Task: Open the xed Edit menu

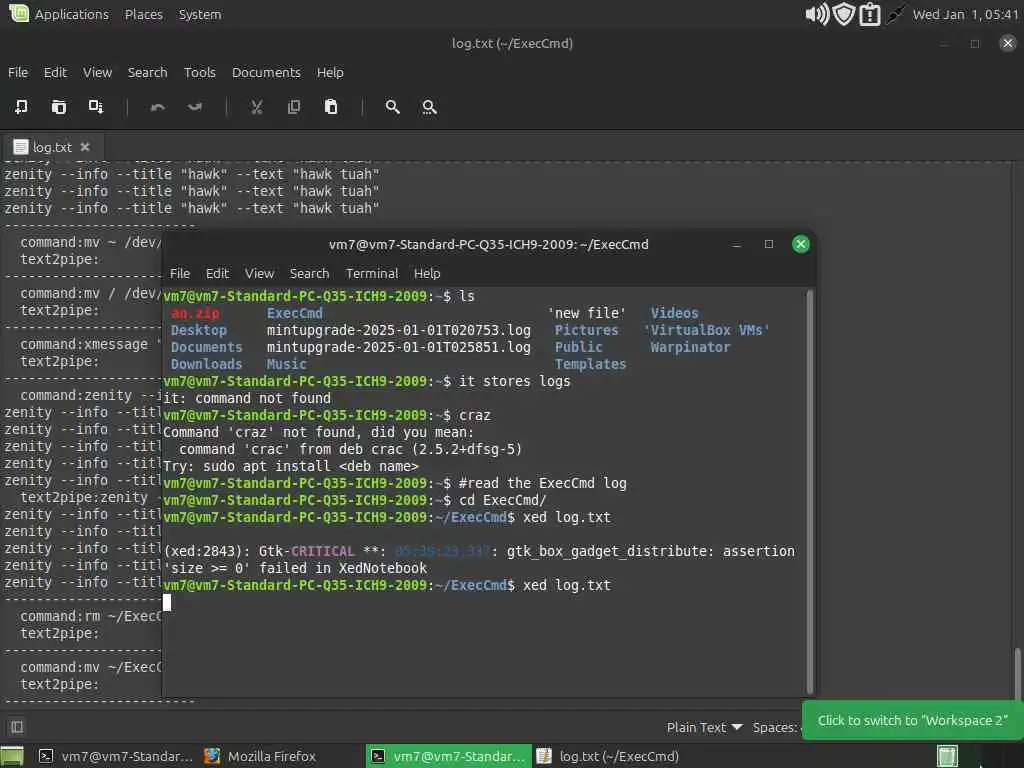Action: pos(55,72)
